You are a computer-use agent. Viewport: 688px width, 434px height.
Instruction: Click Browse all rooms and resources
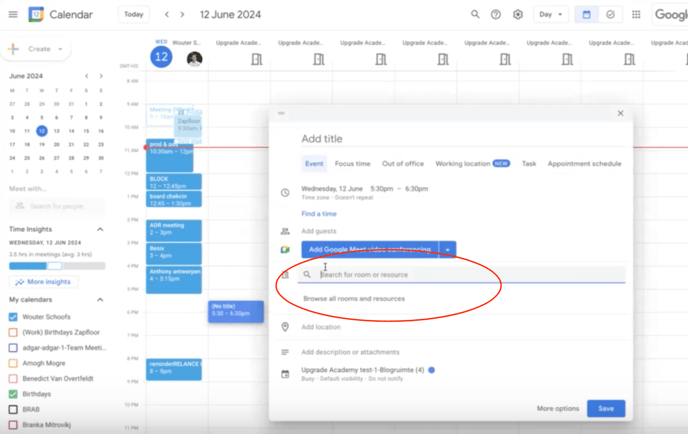point(354,299)
